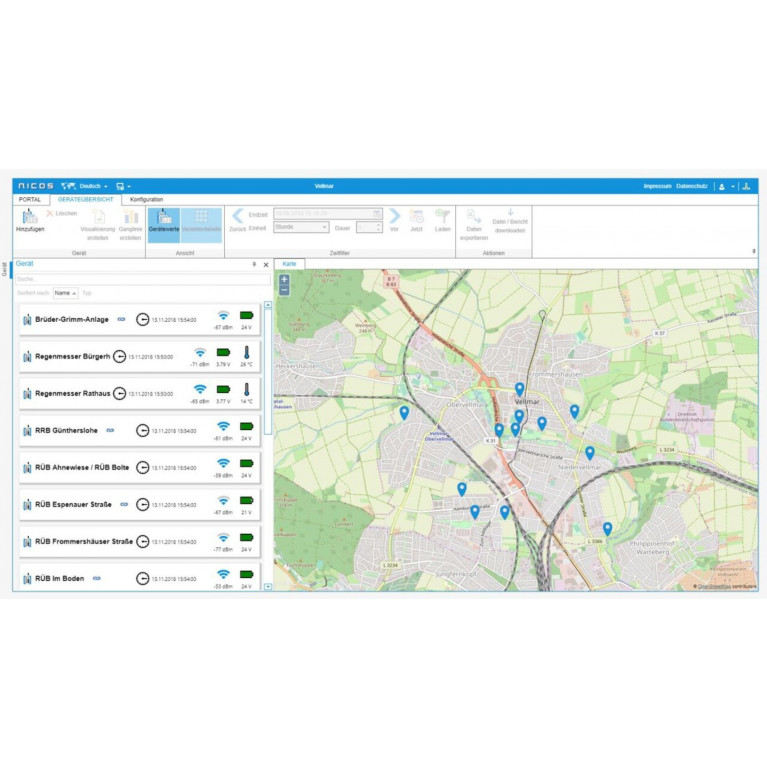Click the Dauer spinner field

369,227
